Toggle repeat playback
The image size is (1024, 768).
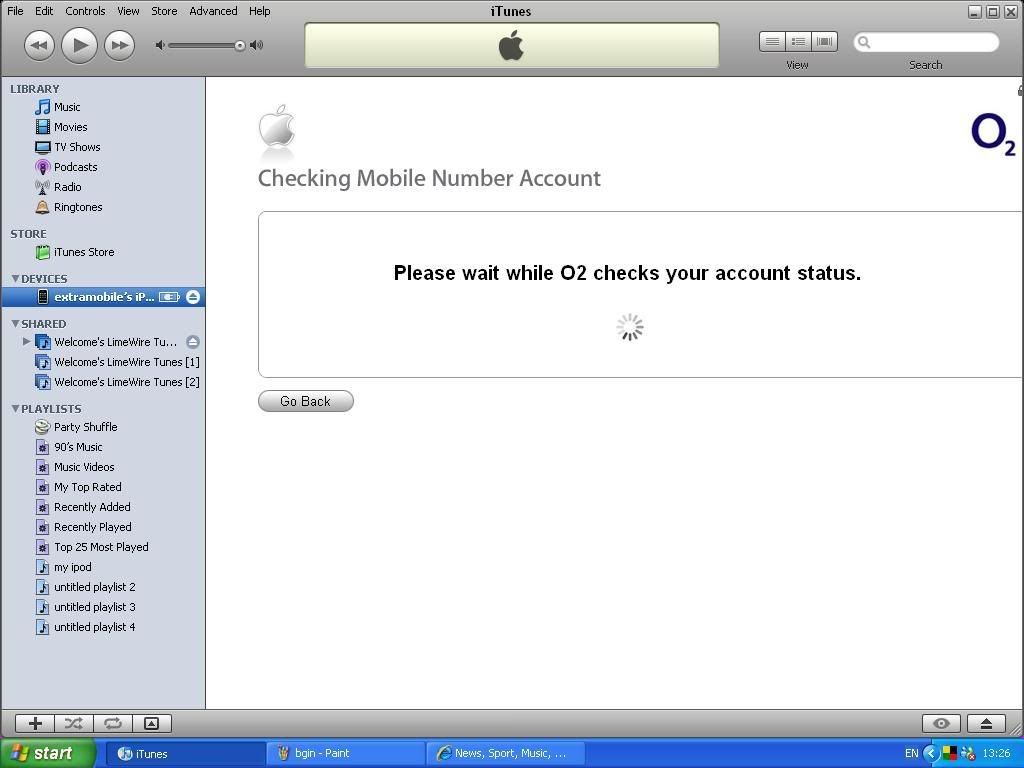click(113, 723)
